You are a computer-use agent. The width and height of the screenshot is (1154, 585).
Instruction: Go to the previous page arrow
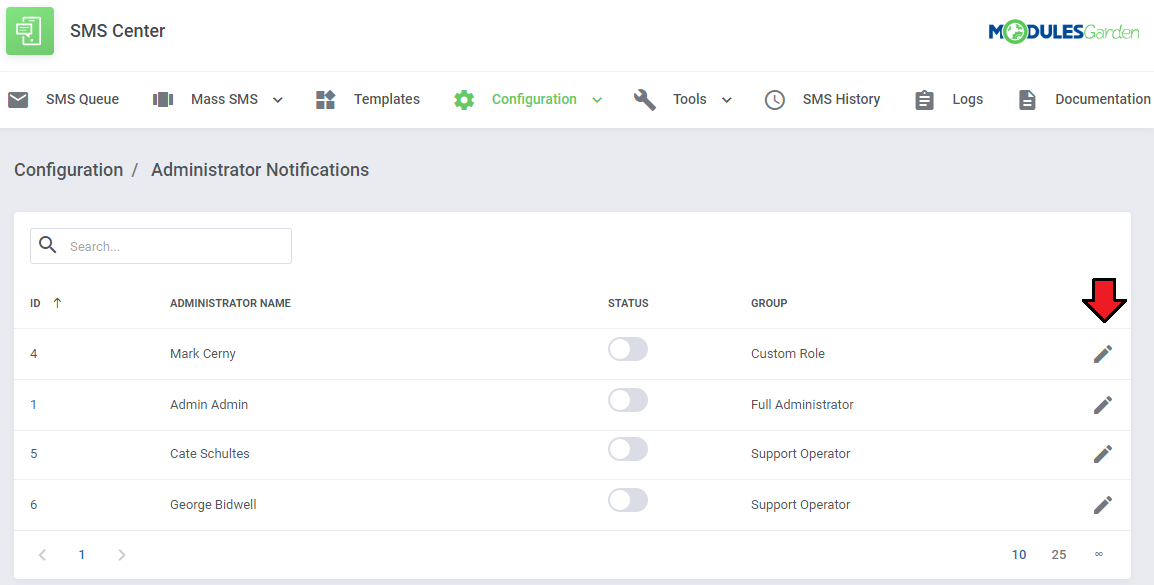(x=43, y=555)
